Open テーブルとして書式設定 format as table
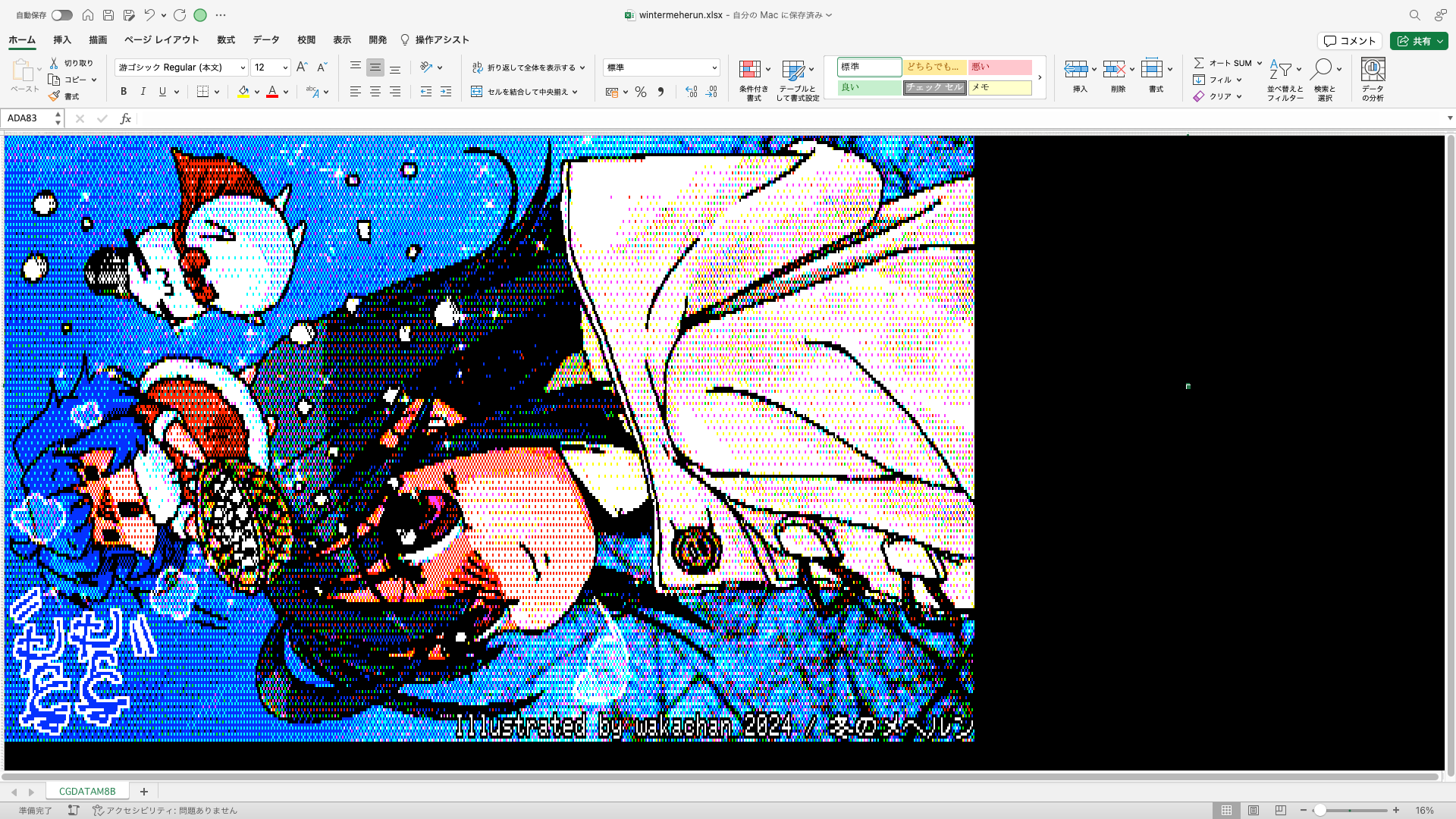1456x819 pixels. tap(797, 80)
